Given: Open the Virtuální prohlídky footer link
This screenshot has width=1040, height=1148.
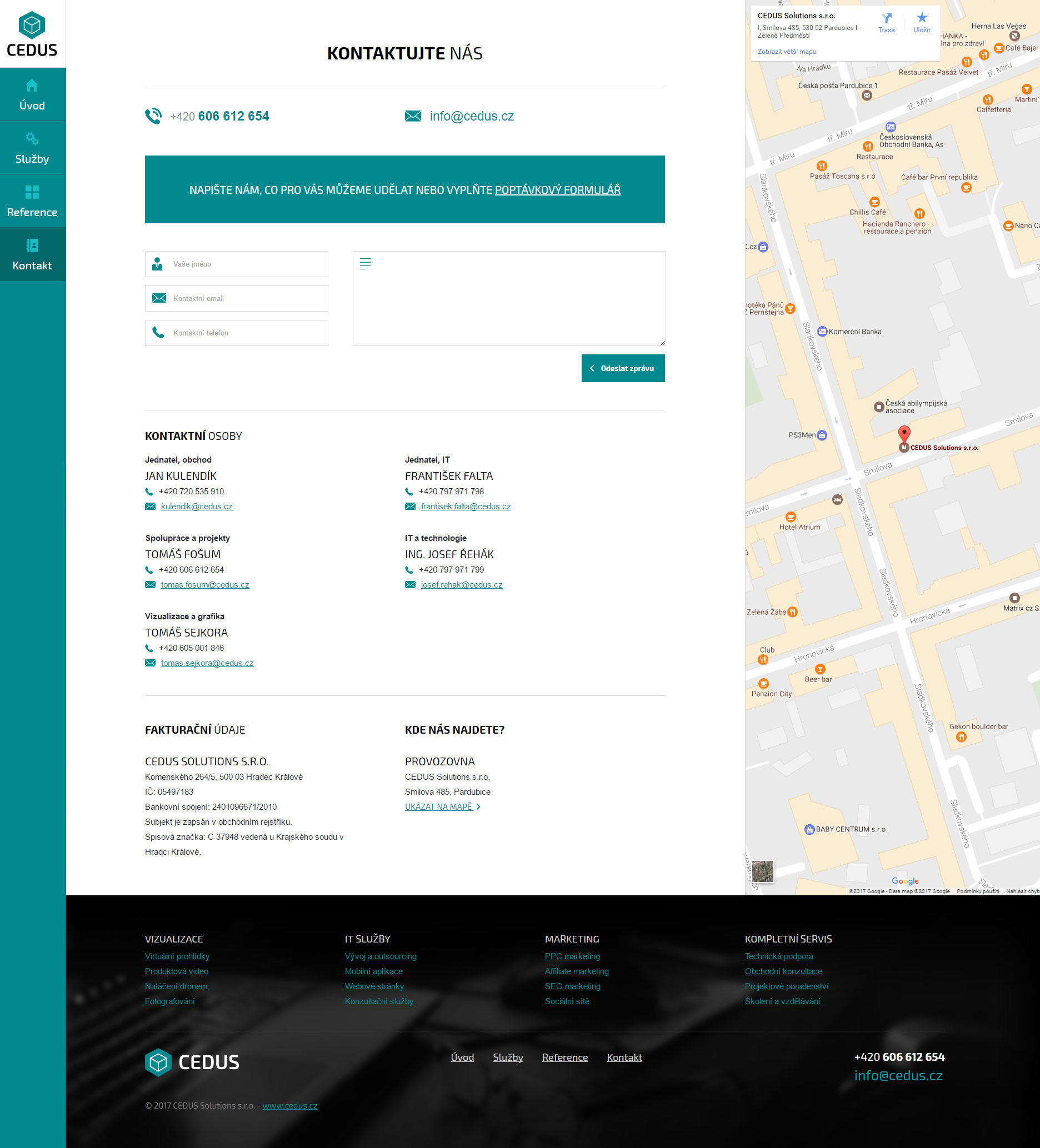Looking at the screenshot, I should 177,956.
